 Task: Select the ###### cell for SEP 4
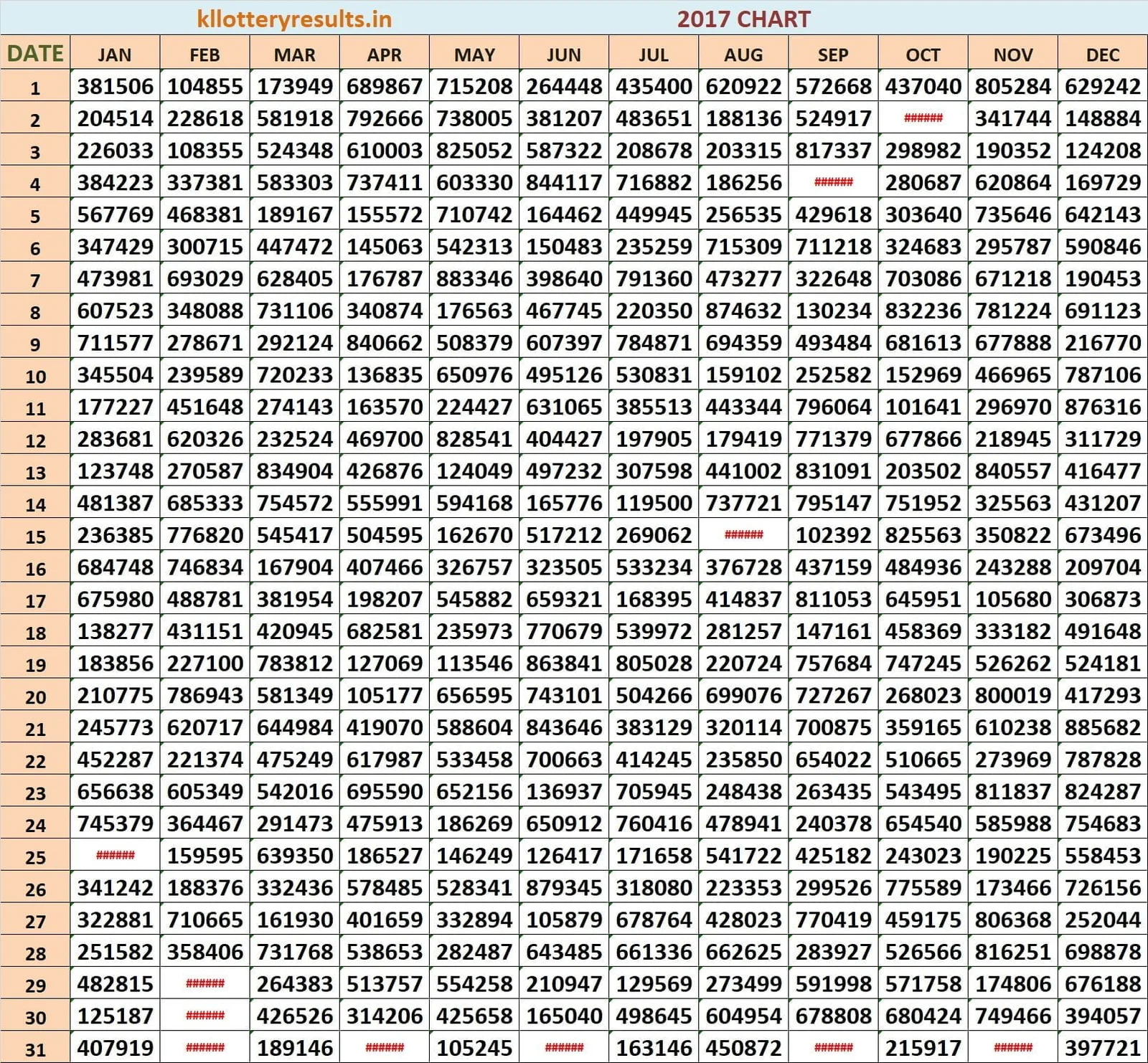[833, 183]
